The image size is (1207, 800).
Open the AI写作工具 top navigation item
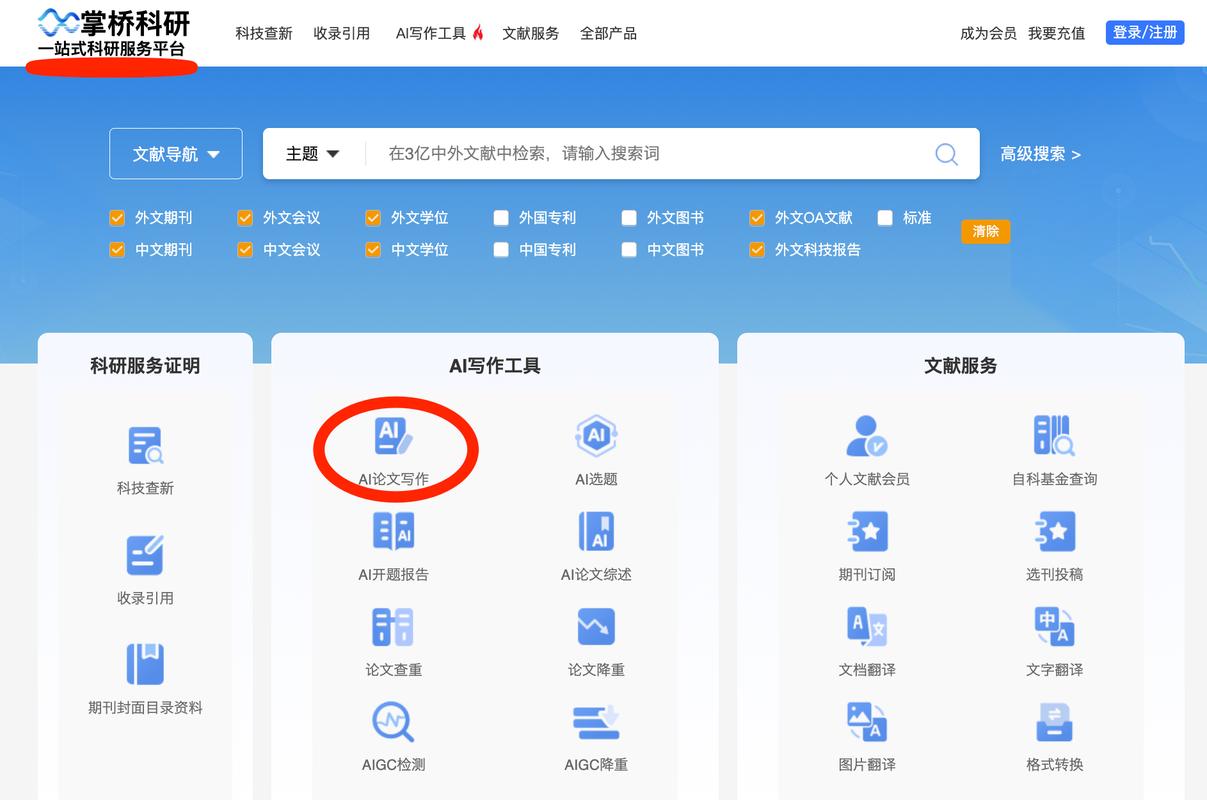pos(439,33)
